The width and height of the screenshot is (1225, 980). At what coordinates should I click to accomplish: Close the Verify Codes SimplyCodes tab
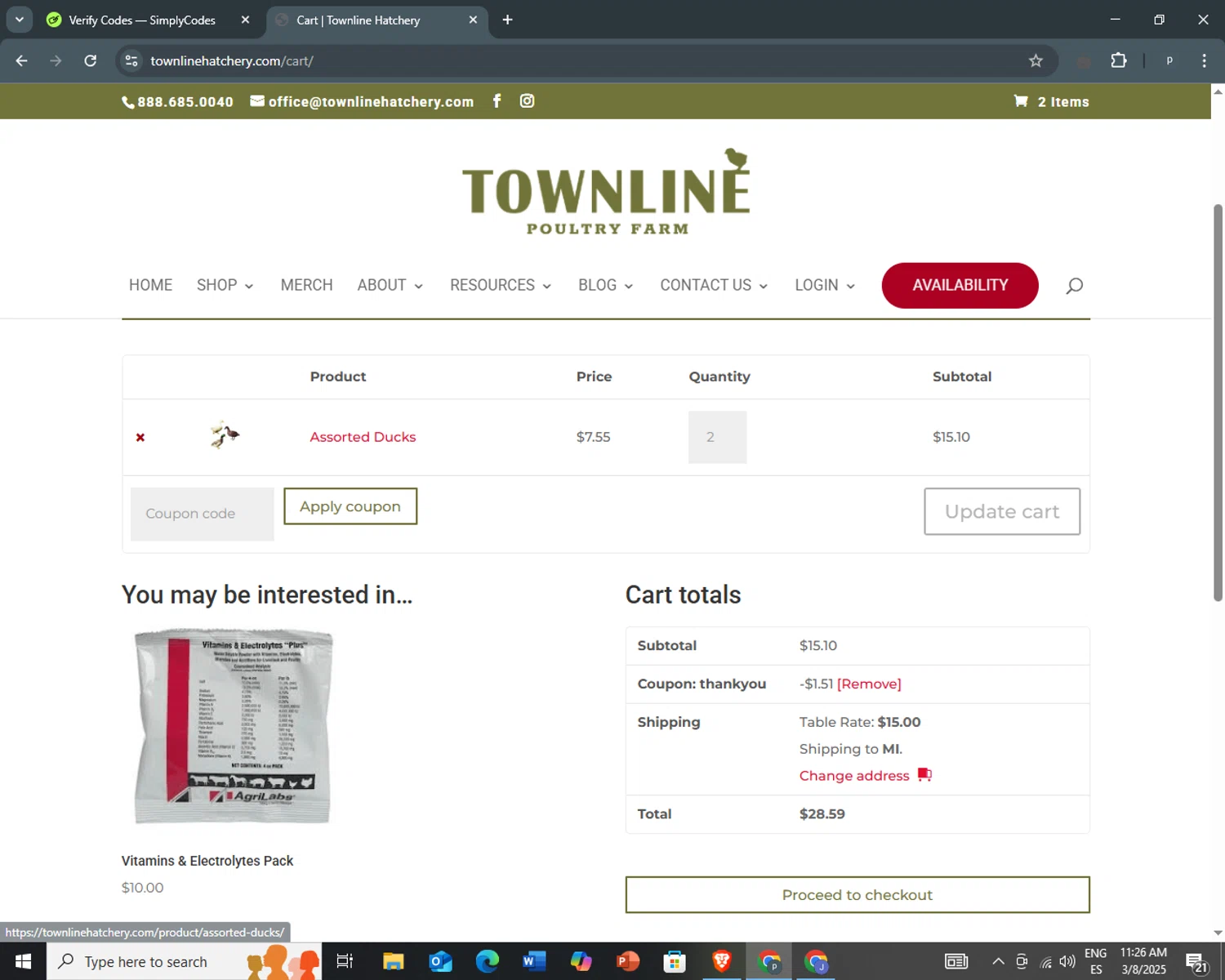245,20
